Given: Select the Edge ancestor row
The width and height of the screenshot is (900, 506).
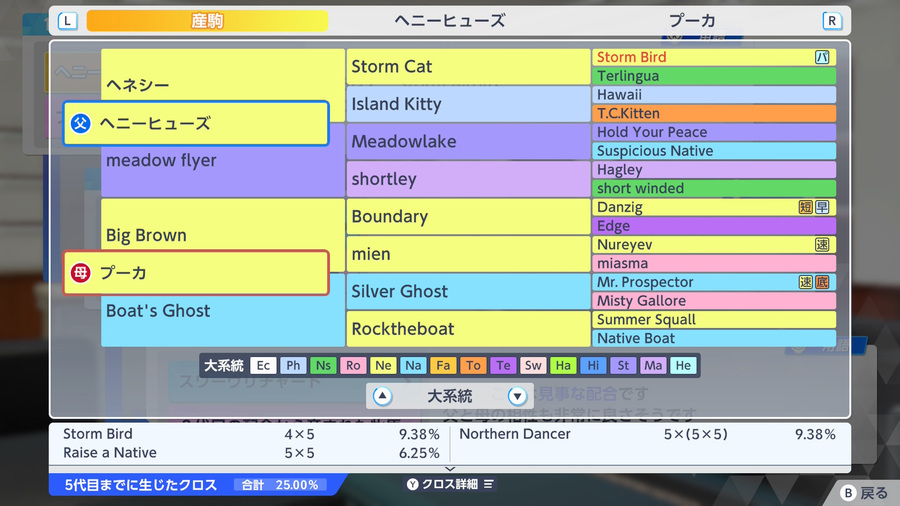Looking at the screenshot, I should point(714,226).
